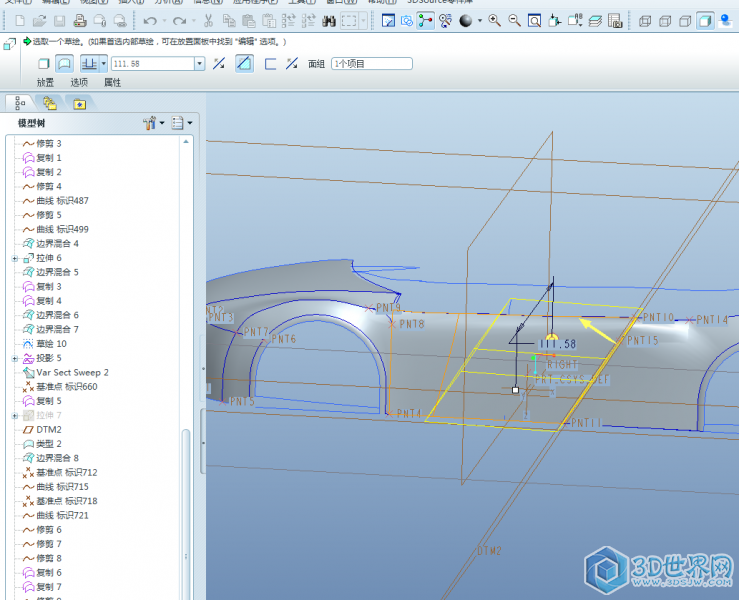Click the model tree Show list icon
Screen dimensions: 739x600
(177, 123)
